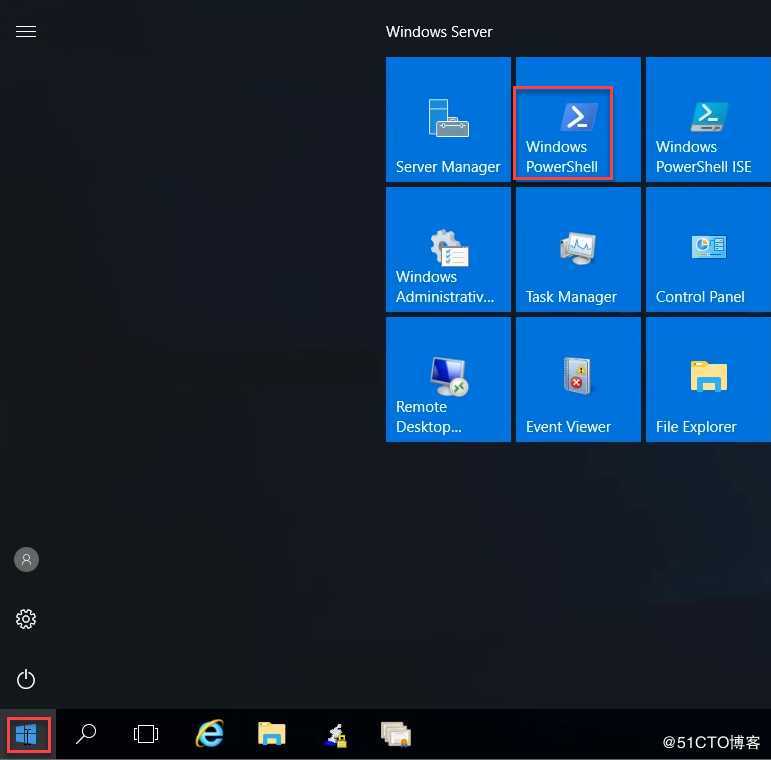Open the Control Panel tile
771x760 pixels.
707,250
